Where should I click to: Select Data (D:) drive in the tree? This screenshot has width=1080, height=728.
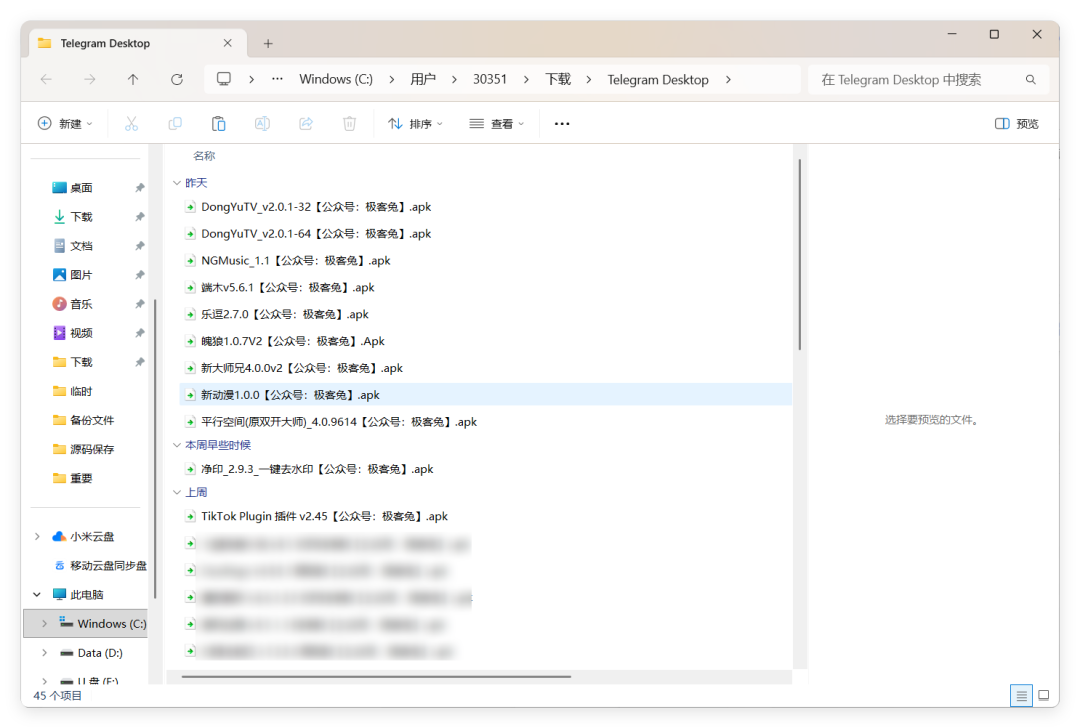tap(100, 653)
